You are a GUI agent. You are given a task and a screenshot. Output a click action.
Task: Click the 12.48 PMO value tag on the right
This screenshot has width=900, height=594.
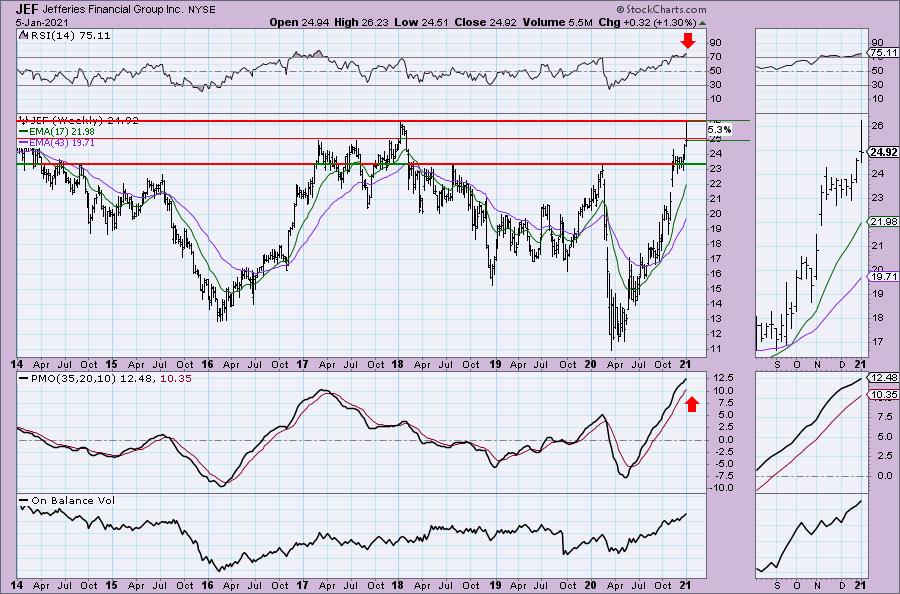click(x=884, y=378)
